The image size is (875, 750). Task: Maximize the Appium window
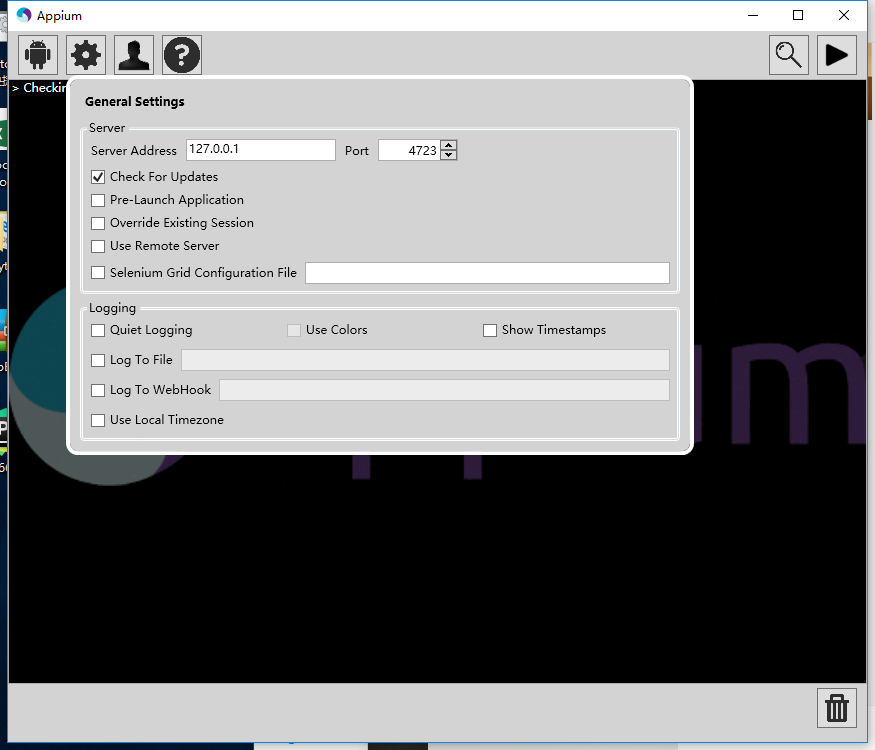(798, 15)
